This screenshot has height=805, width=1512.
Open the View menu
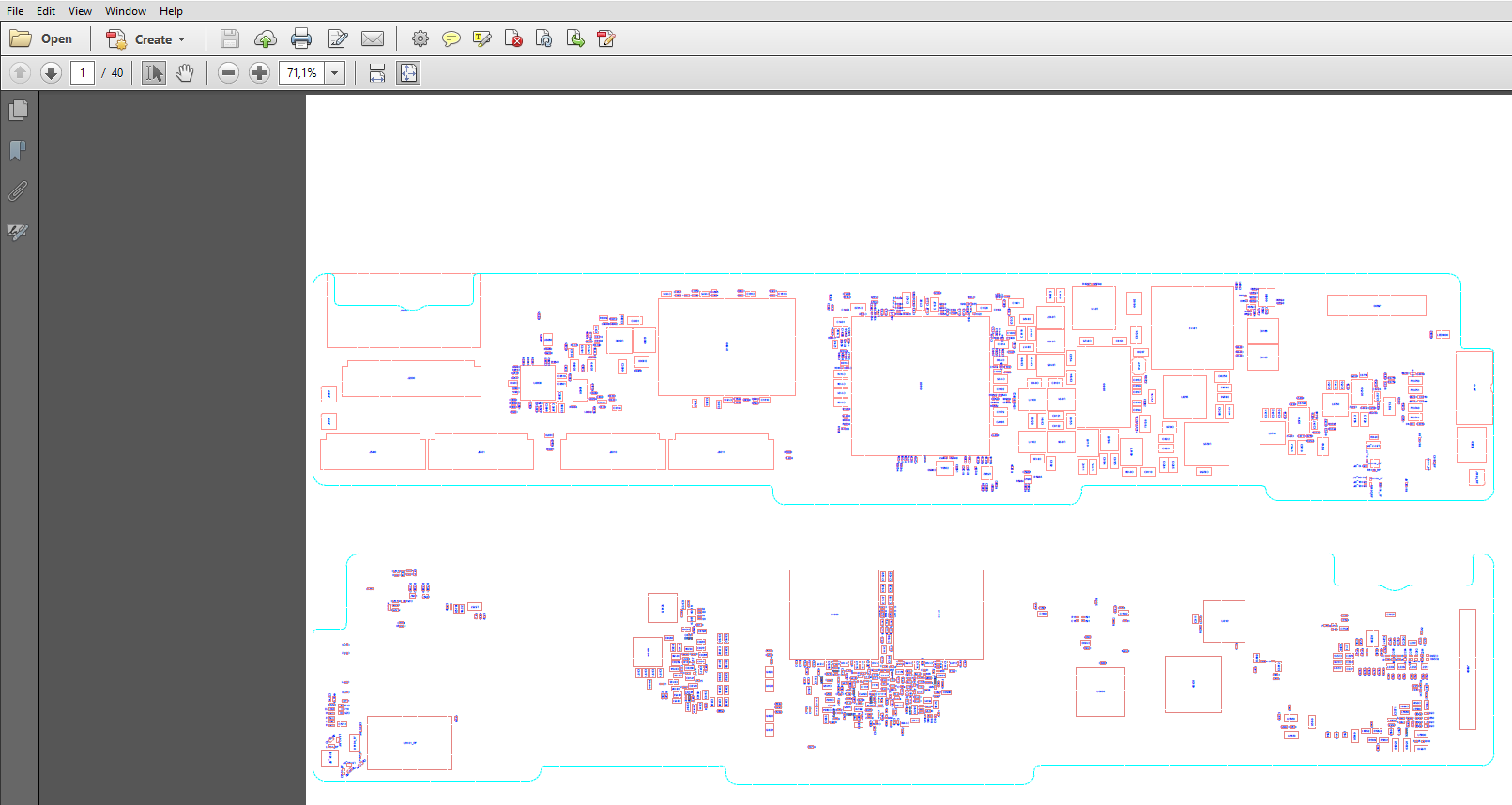[x=80, y=11]
